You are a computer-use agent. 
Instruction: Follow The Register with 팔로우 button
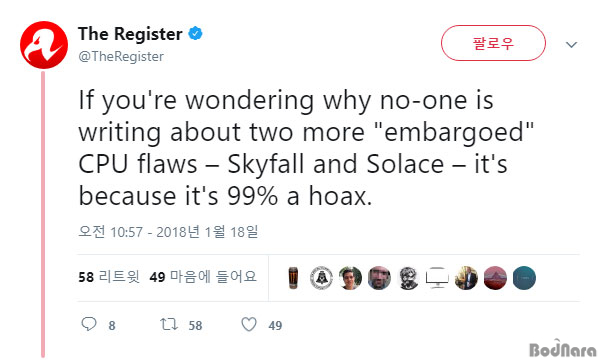(x=493, y=43)
